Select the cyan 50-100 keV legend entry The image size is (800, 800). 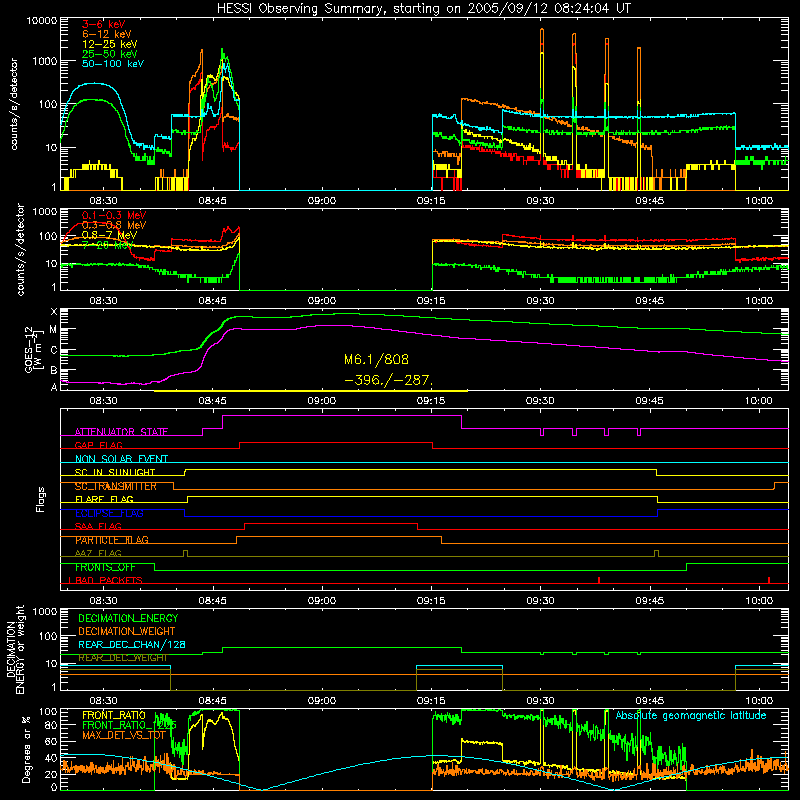pyautogui.click(x=113, y=63)
